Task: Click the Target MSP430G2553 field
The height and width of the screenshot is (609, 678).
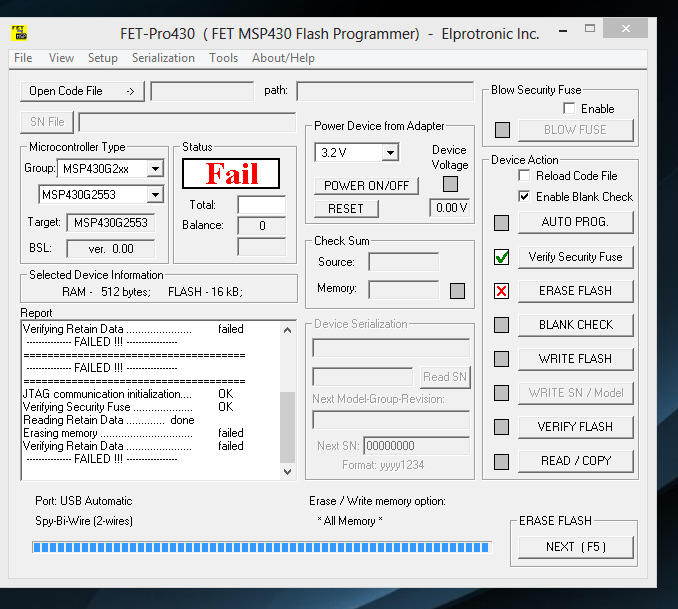Action: (111, 223)
